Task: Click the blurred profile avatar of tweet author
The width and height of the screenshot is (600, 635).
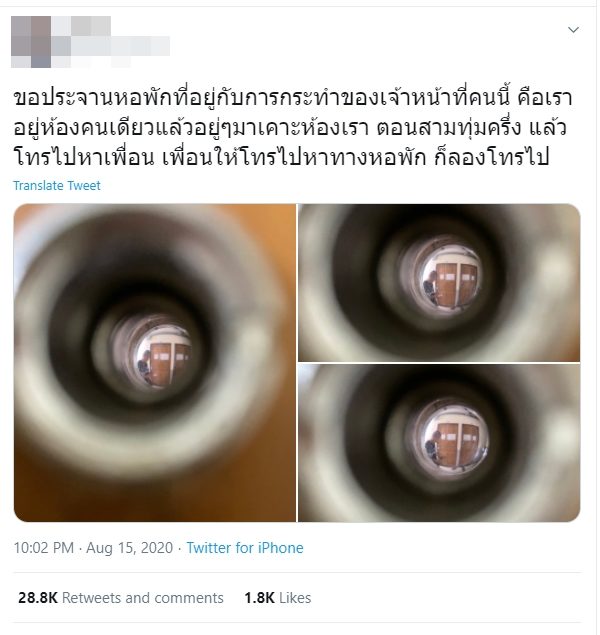Action: (x=31, y=42)
